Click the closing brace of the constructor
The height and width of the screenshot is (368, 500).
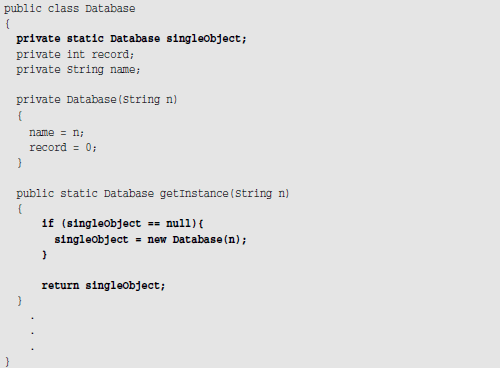tap(20, 163)
